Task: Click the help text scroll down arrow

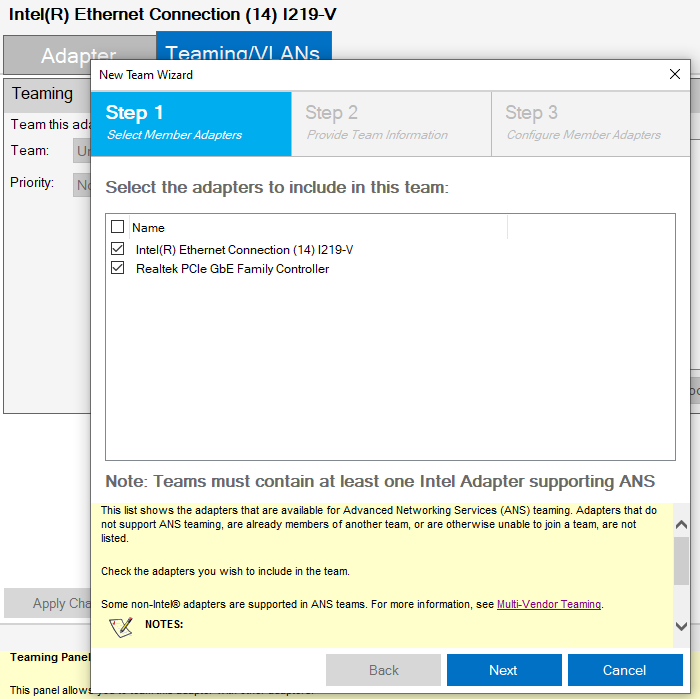Action: pos(681,626)
